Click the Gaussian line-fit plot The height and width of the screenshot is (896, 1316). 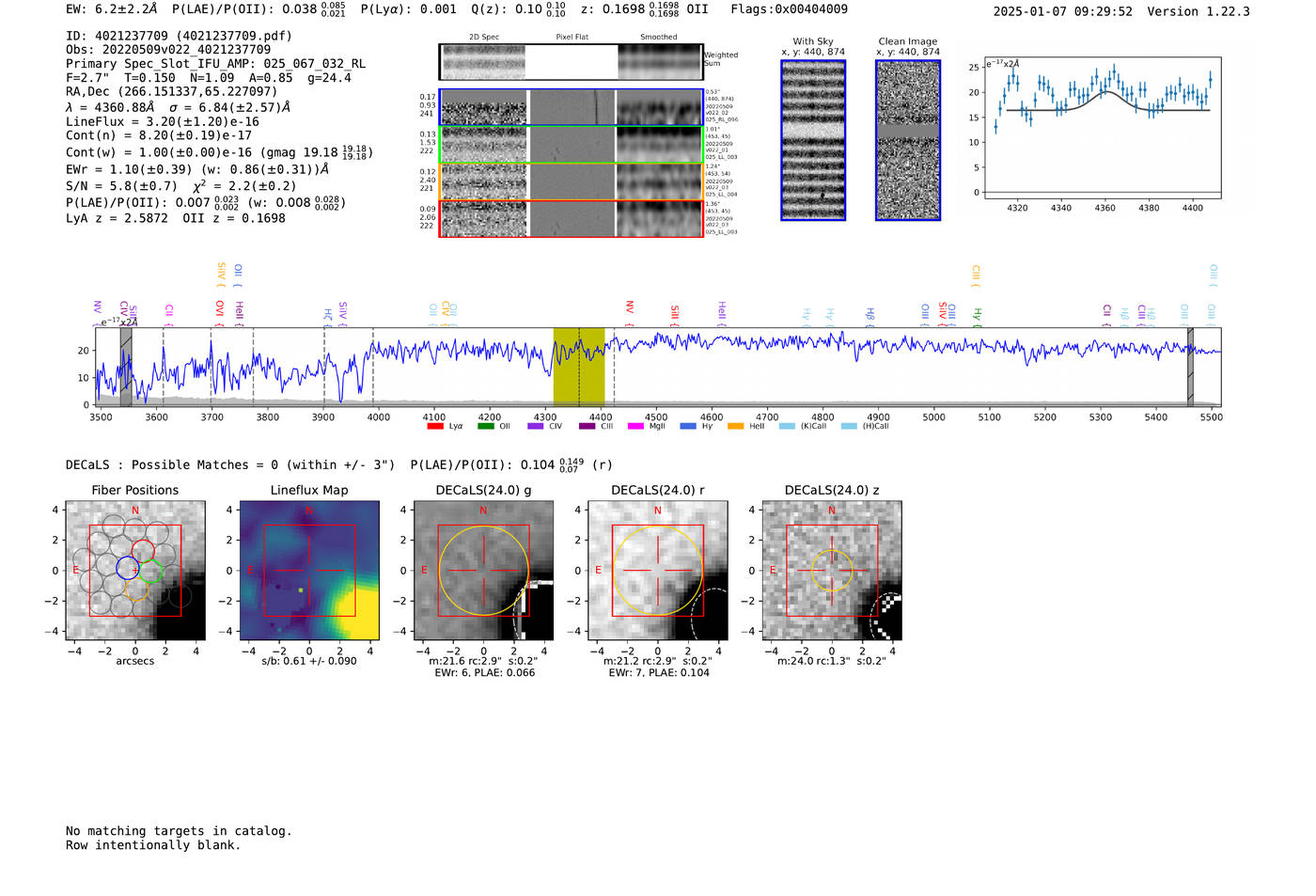click(1102, 129)
